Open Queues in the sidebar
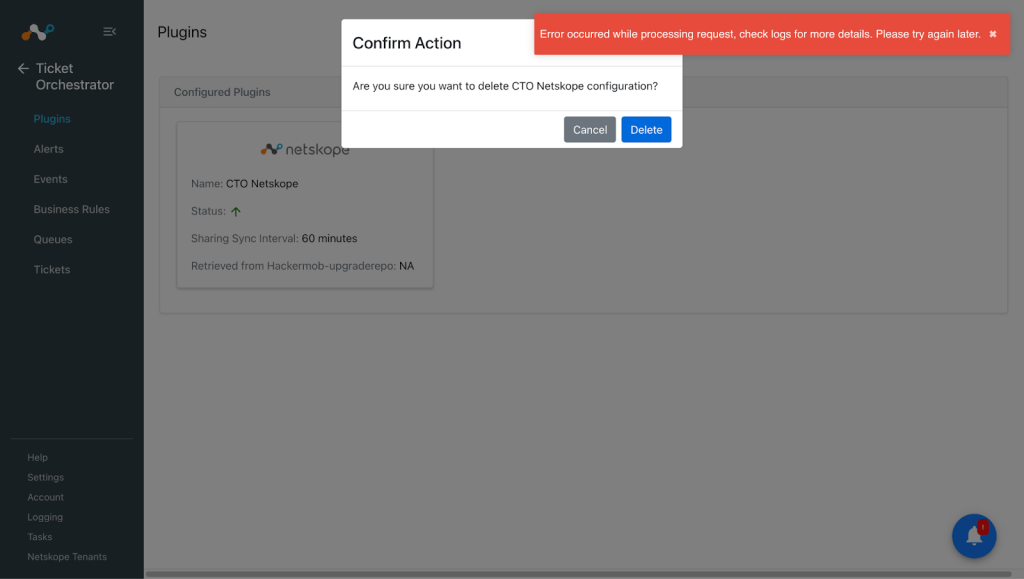This screenshot has width=1024, height=579. pyautogui.click(x=53, y=240)
